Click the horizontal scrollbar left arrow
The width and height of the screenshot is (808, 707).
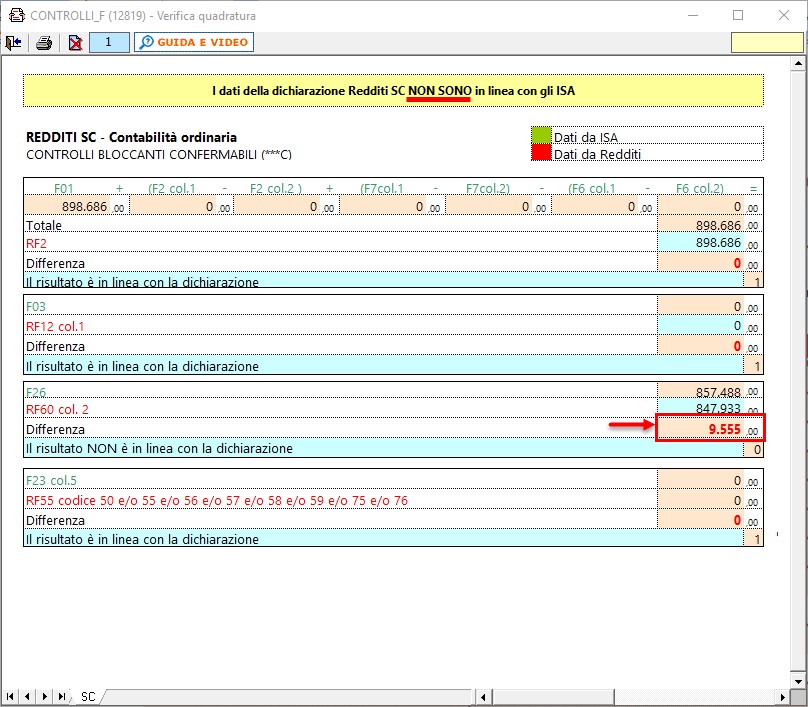pyautogui.click(x=483, y=697)
